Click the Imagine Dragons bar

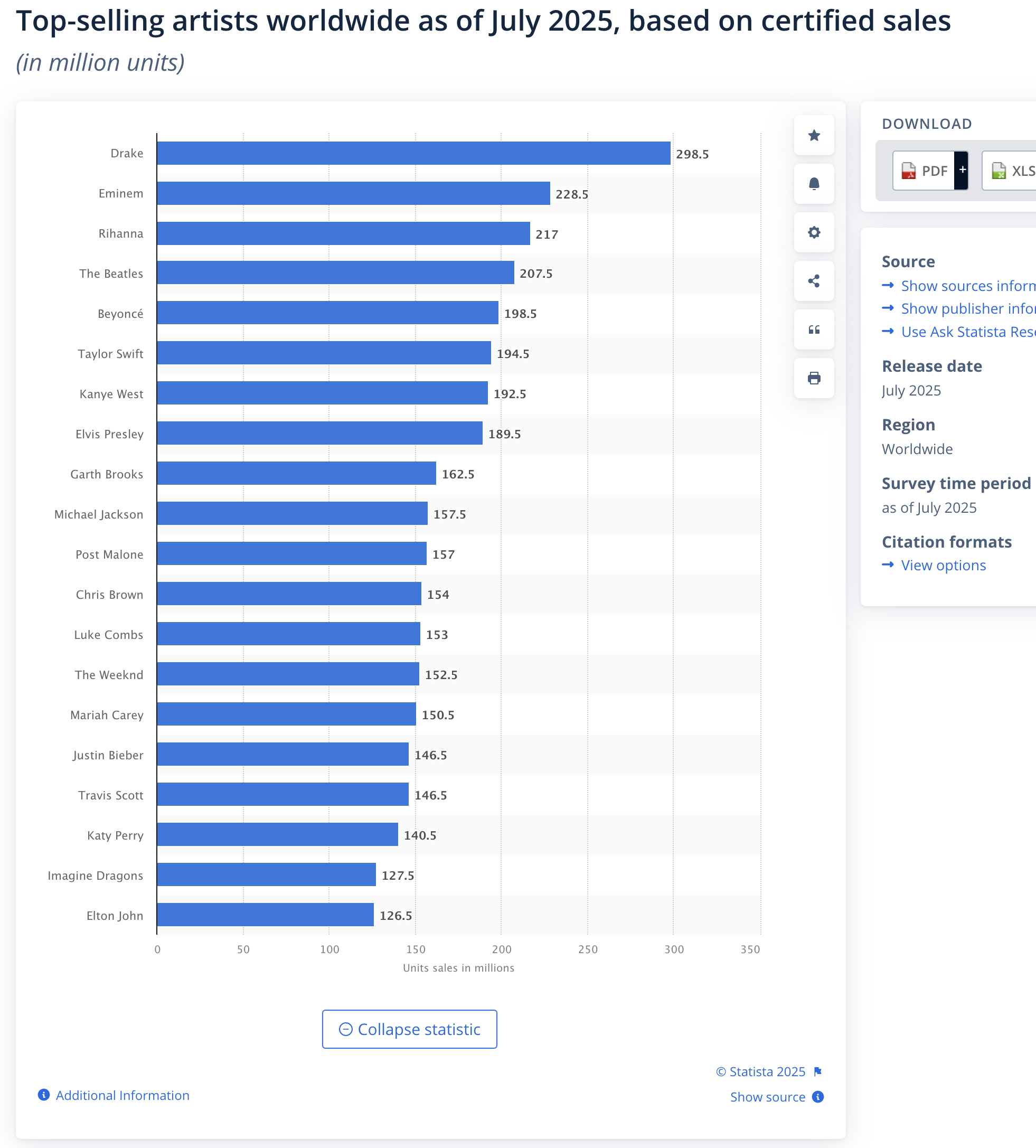tap(267, 875)
